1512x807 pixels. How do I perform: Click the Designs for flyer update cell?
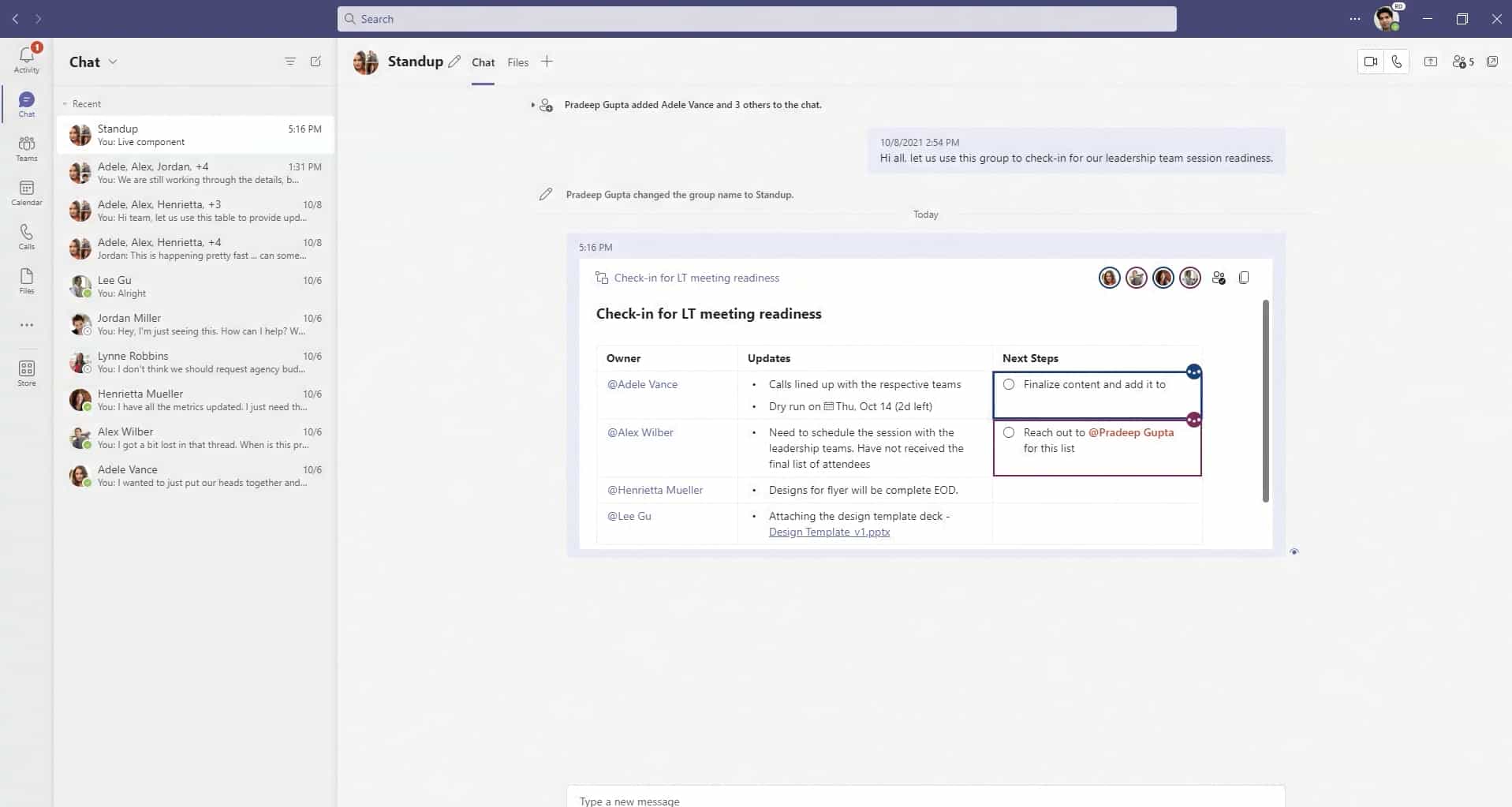coord(864,490)
